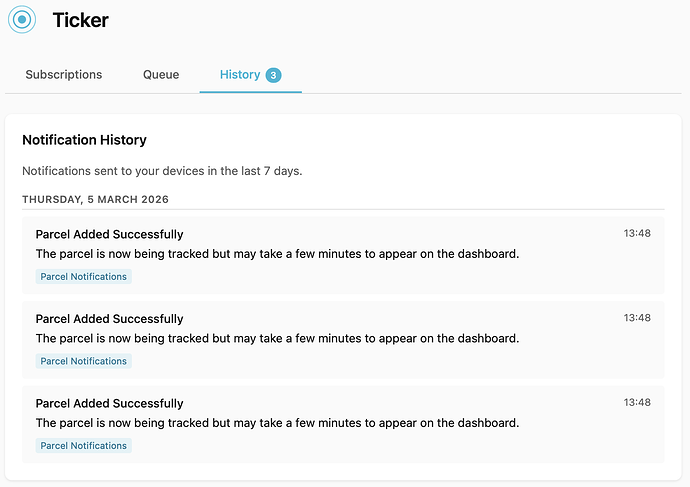Open the second Parcel Added Successfully title
Screen dimensions: 690x487
pos(109,319)
